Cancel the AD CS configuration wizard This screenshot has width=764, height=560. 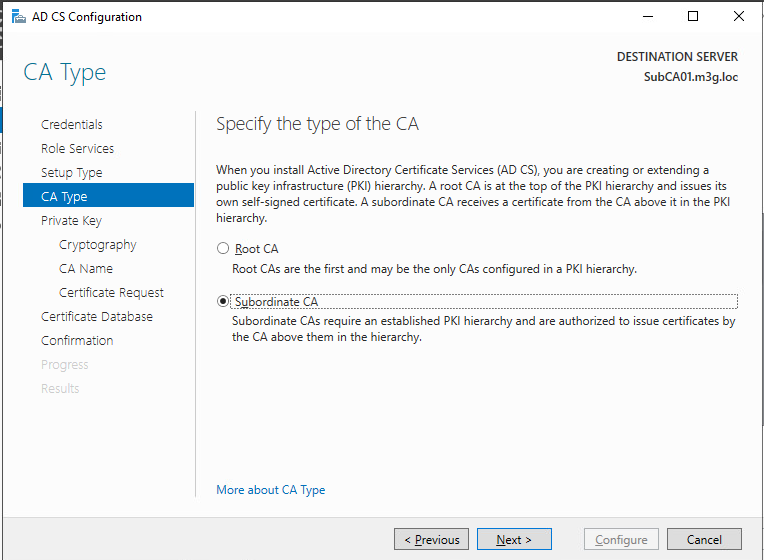[x=704, y=540]
